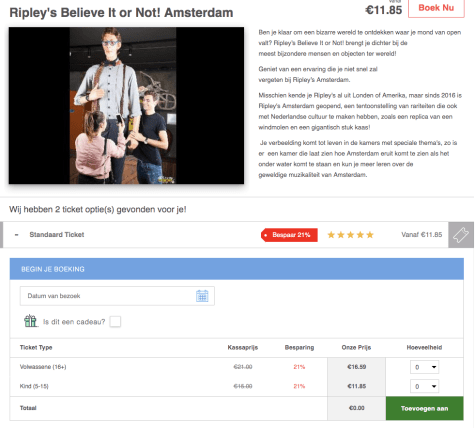Image resolution: width=475 pixels, height=428 pixels.
Task: Open the Volwassene quantity dropdown
Action: tap(424, 367)
